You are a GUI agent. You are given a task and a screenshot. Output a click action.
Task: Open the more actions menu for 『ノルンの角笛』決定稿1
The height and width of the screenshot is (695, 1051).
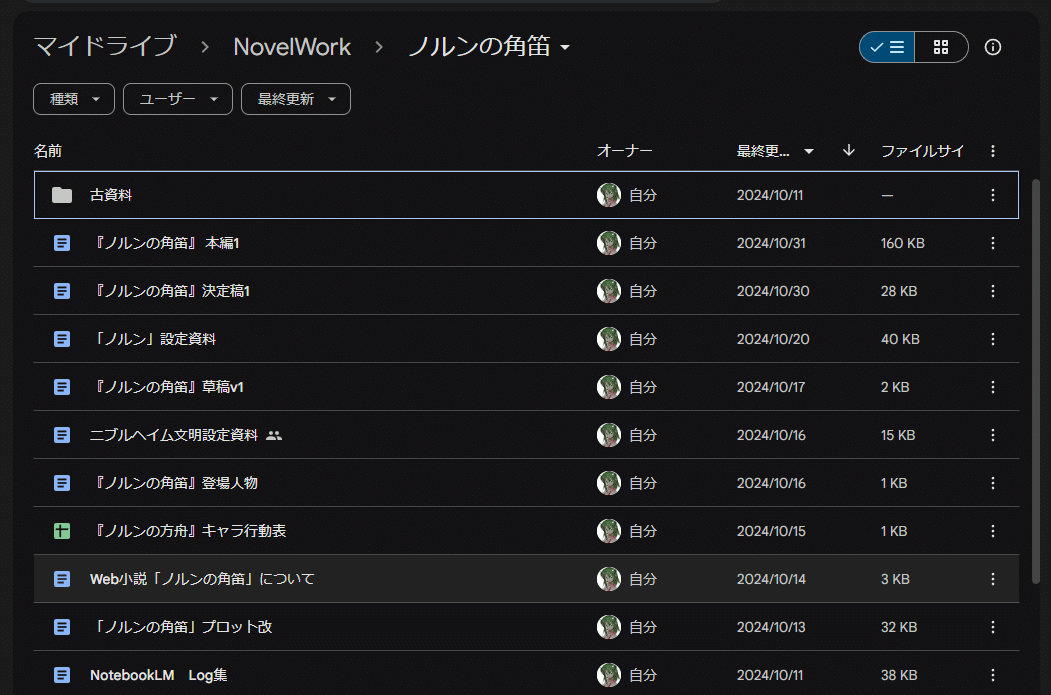(x=992, y=291)
